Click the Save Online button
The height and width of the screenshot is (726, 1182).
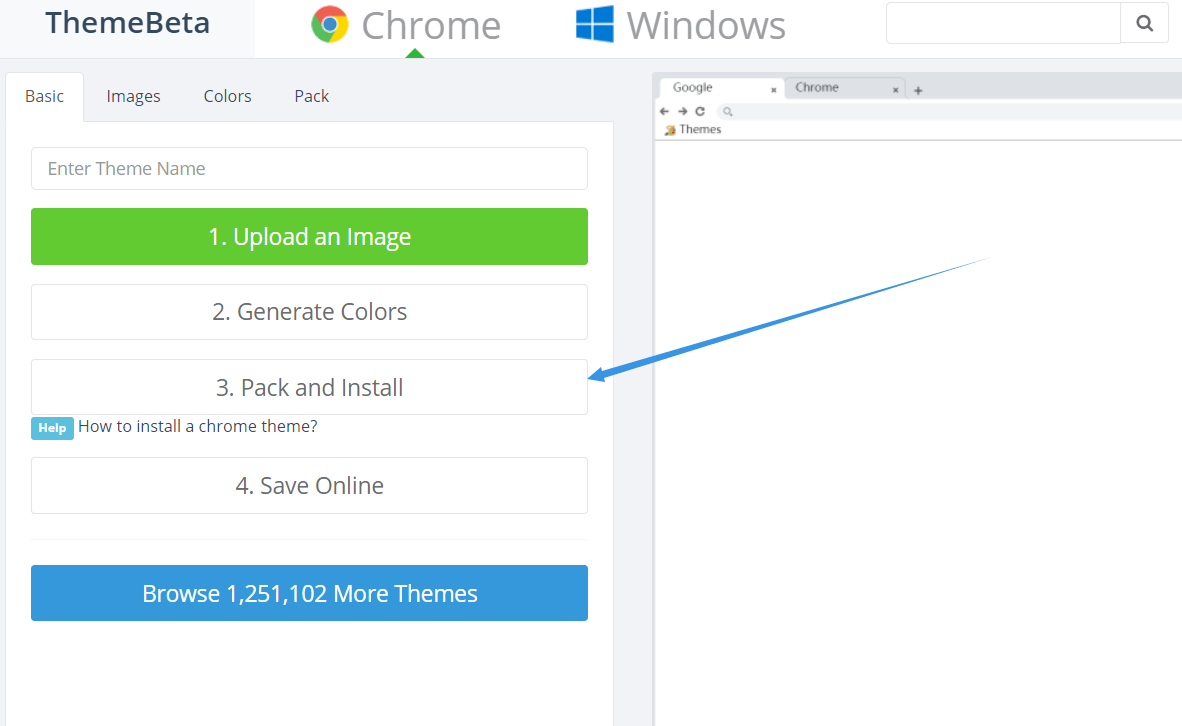[x=309, y=486]
